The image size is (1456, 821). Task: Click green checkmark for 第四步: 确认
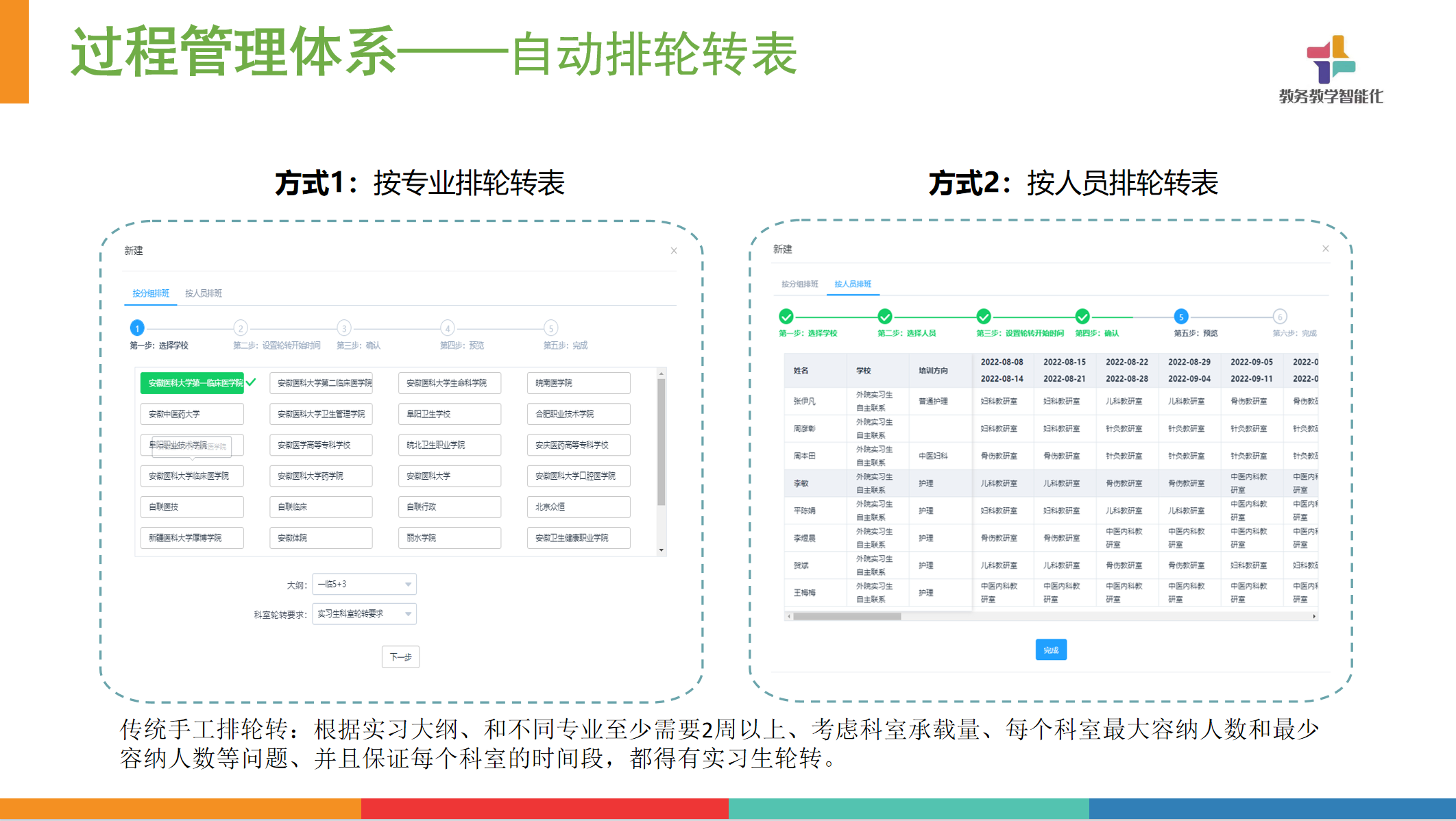tap(1082, 317)
